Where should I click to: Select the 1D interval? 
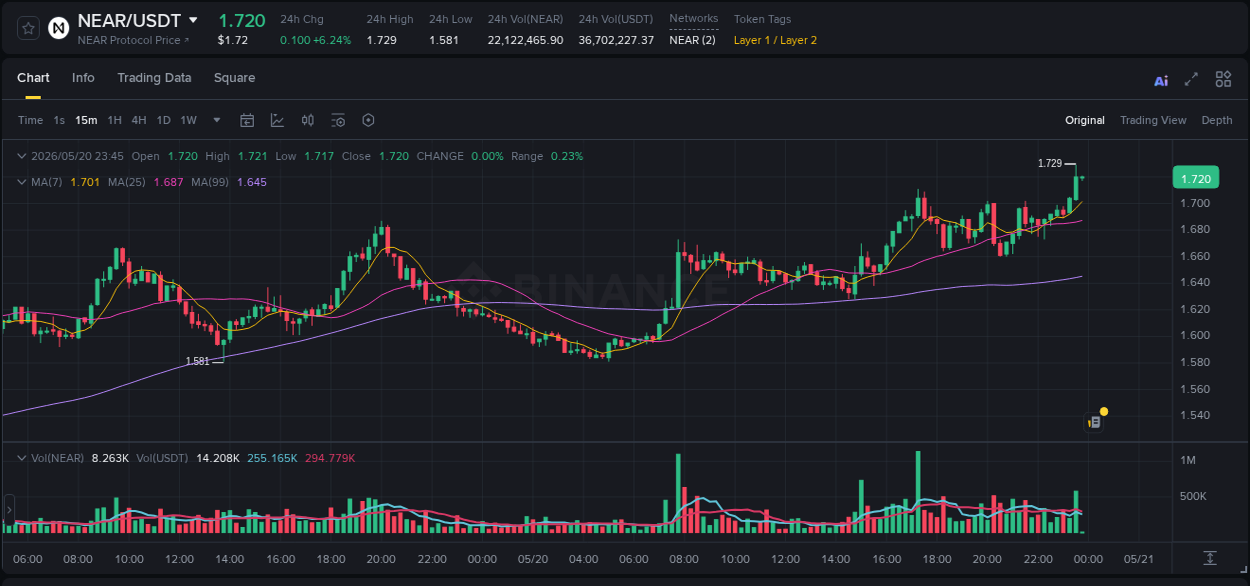(x=163, y=120)
